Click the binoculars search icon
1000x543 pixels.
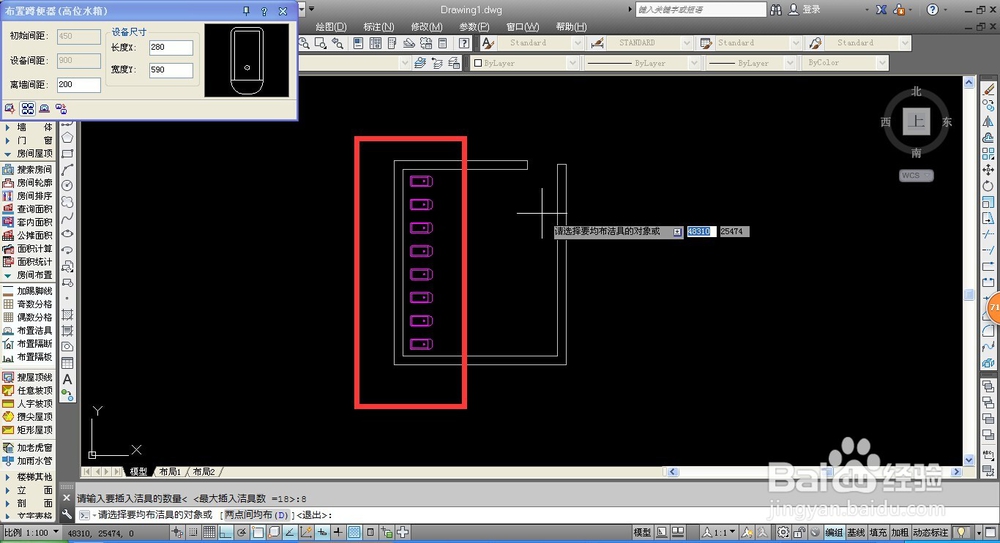pos(776,10)
